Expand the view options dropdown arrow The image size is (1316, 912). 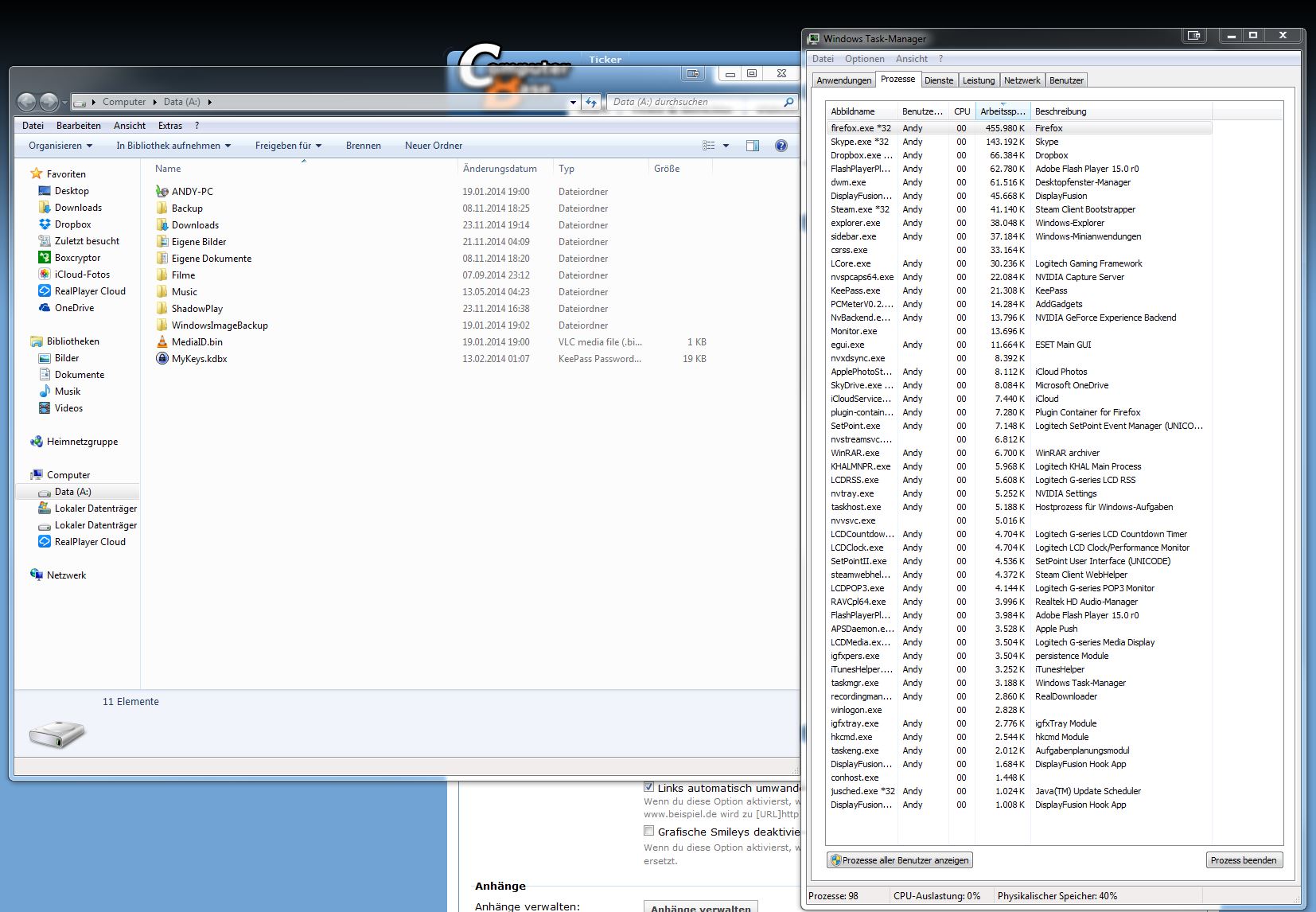coord(726,146)
